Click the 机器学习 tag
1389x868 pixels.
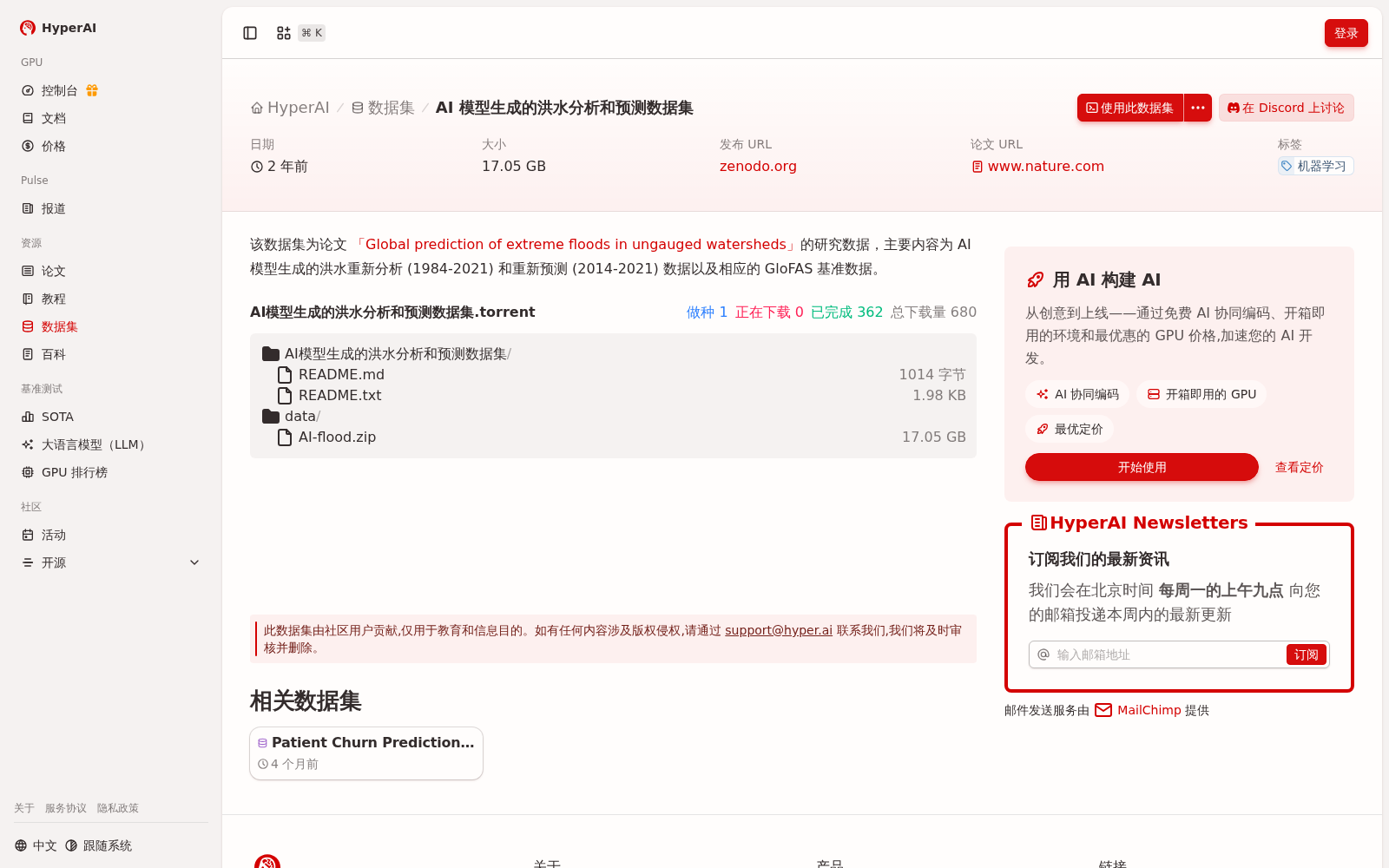[x=1315, y=166]
